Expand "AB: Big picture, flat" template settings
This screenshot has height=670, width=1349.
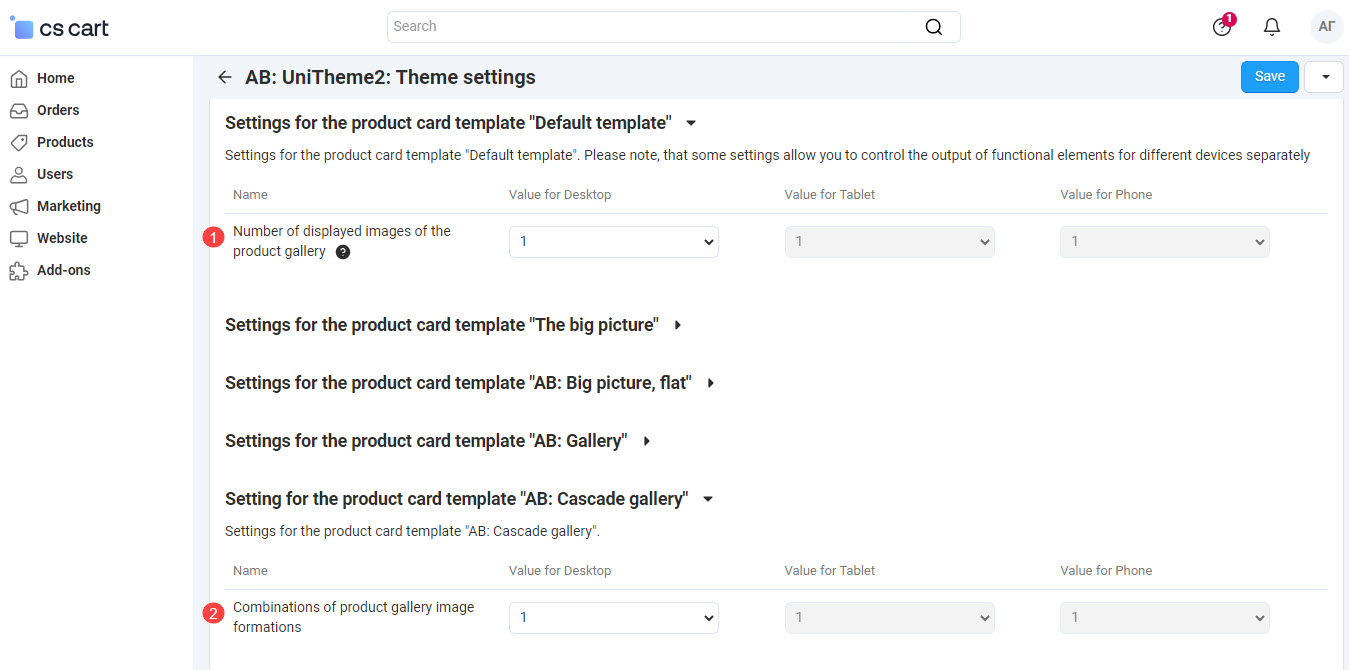pos(470,383)
